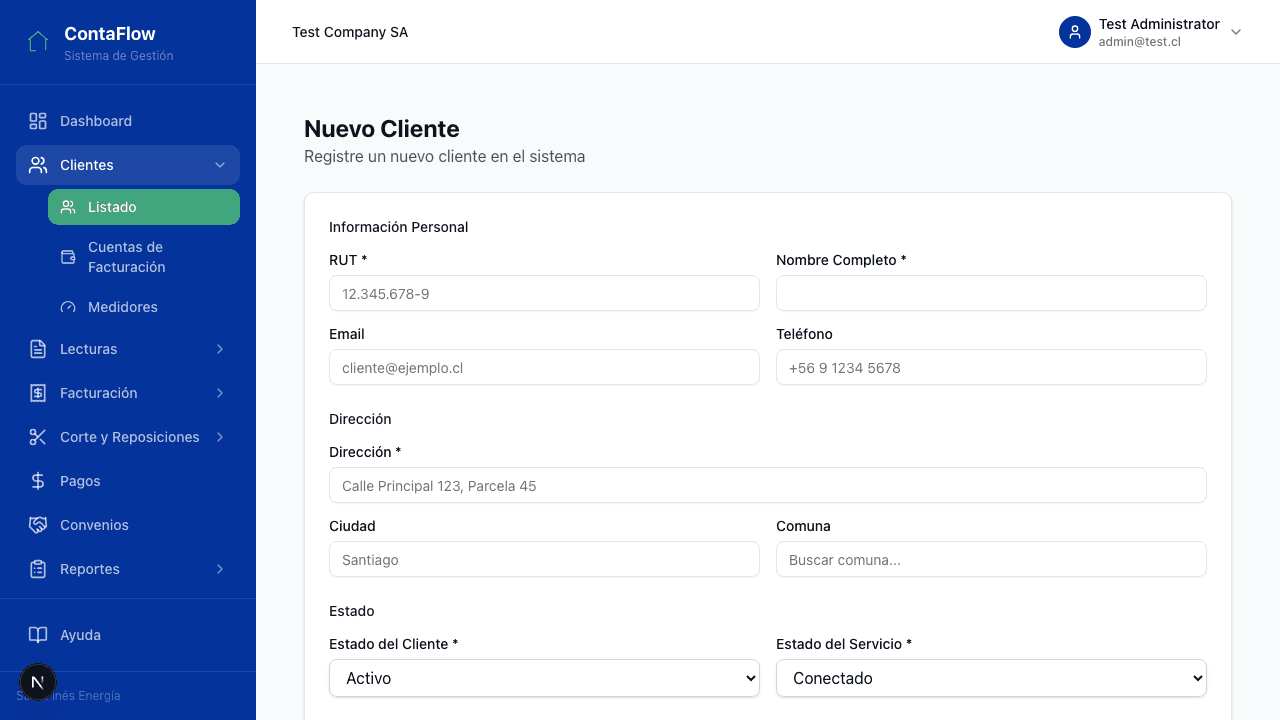This screenshot has width=1280, height=720.
Task: Go to Dashboard in the sidebar
Action: coord(128,121)
